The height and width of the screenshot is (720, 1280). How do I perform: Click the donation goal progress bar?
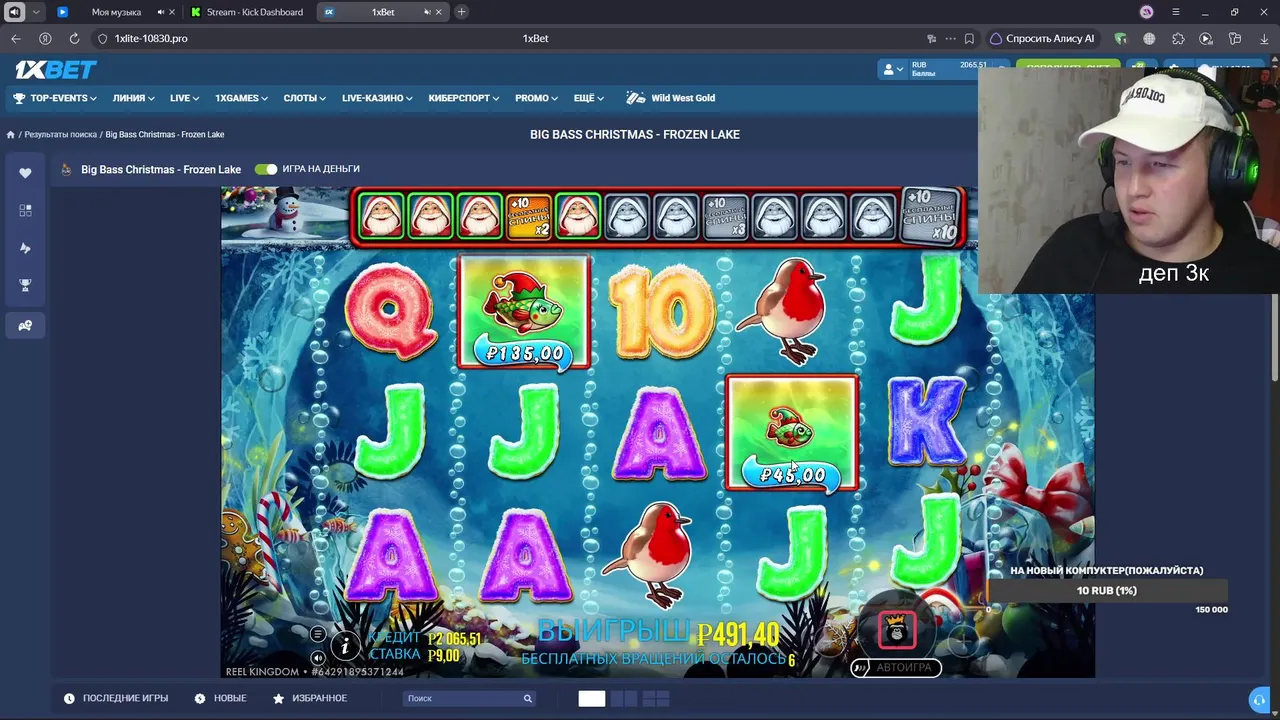[1107, 591]
